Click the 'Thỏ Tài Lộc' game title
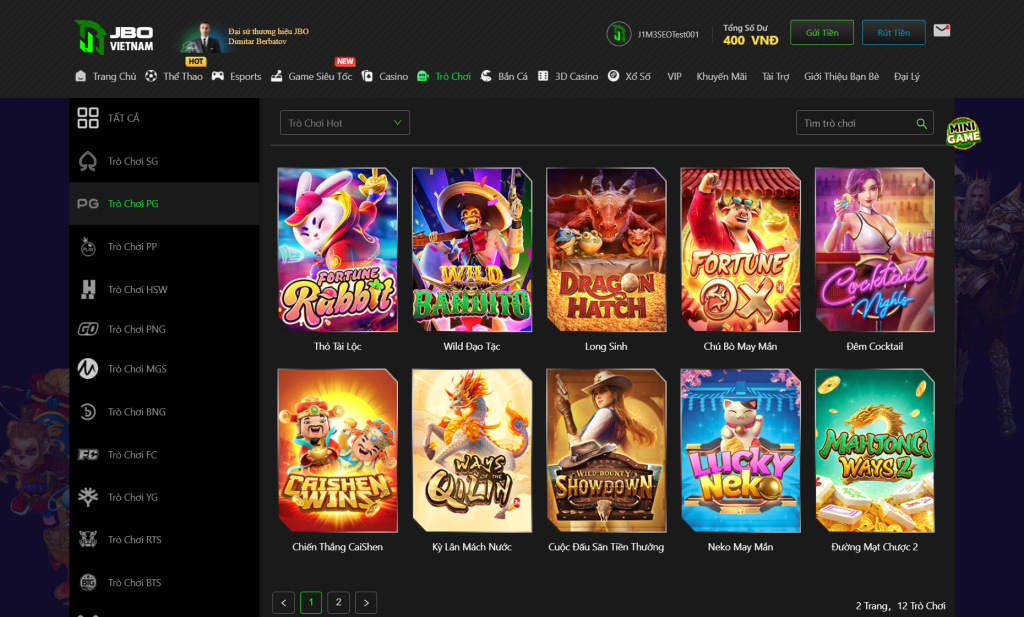The image size is (1024, 617). [x=338, y=347]
